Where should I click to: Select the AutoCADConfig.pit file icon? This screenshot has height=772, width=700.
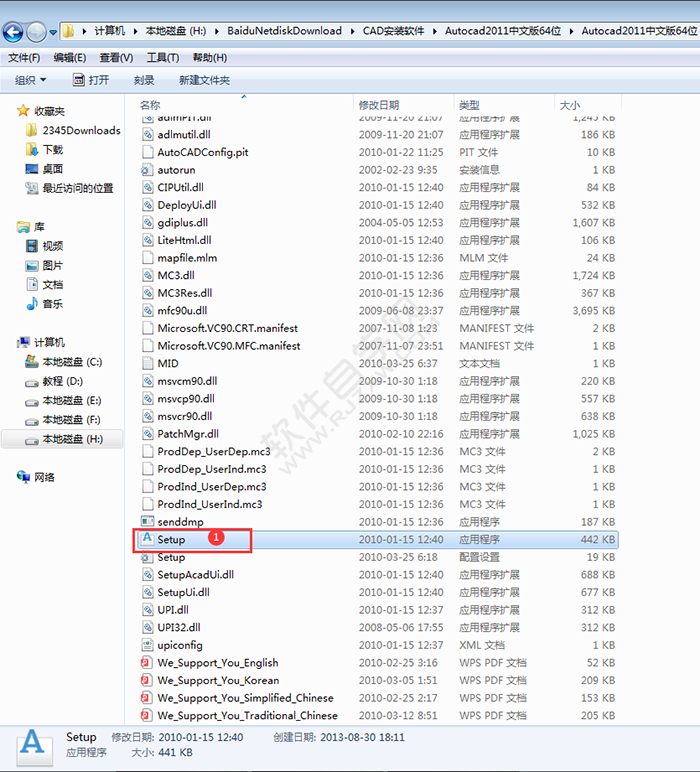(x=147, y=152)
